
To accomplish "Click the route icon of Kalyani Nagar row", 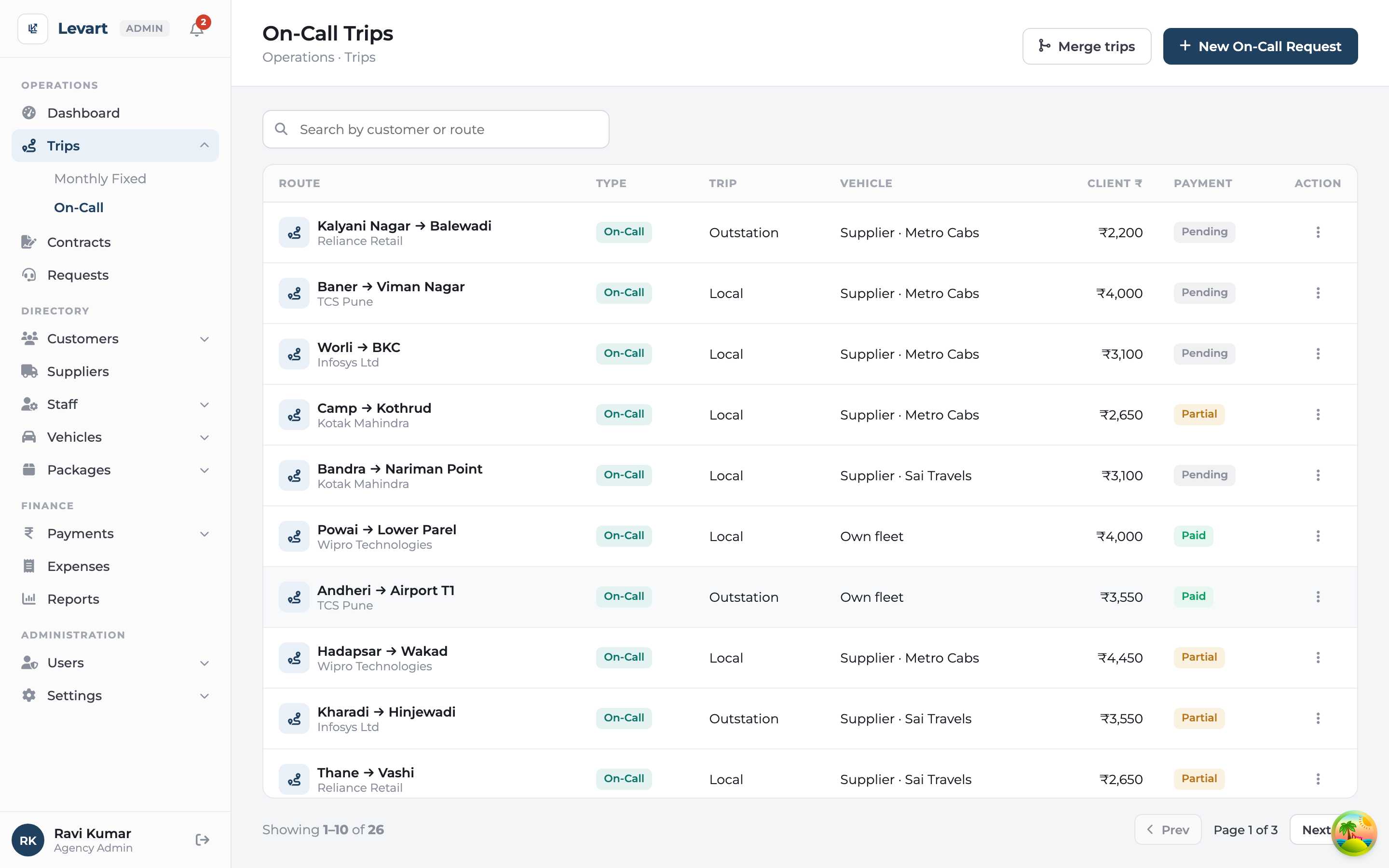I will tap(294, 232).
